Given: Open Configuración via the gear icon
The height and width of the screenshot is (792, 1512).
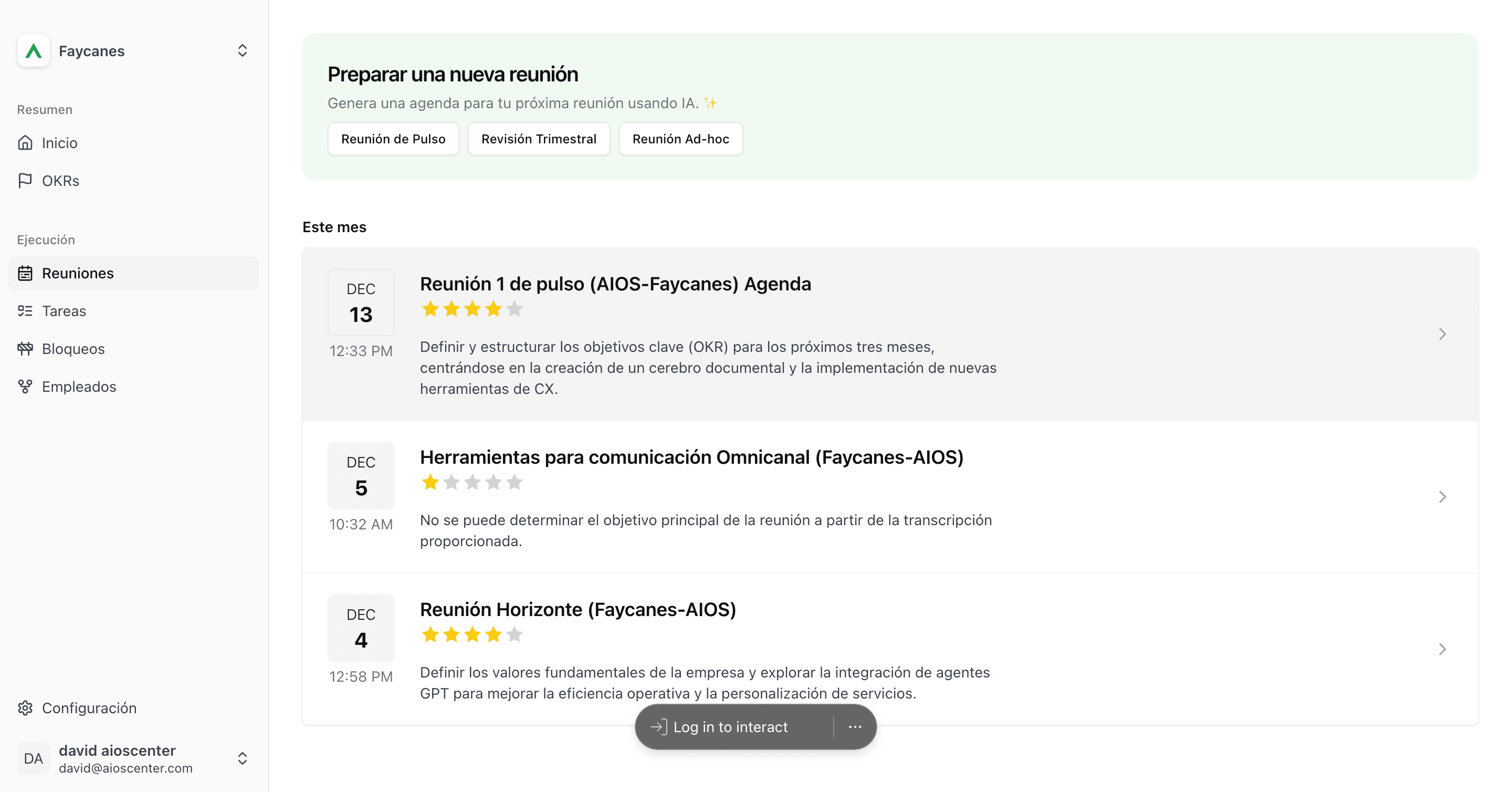Looking at the screenshot, I should pos(25,708).
